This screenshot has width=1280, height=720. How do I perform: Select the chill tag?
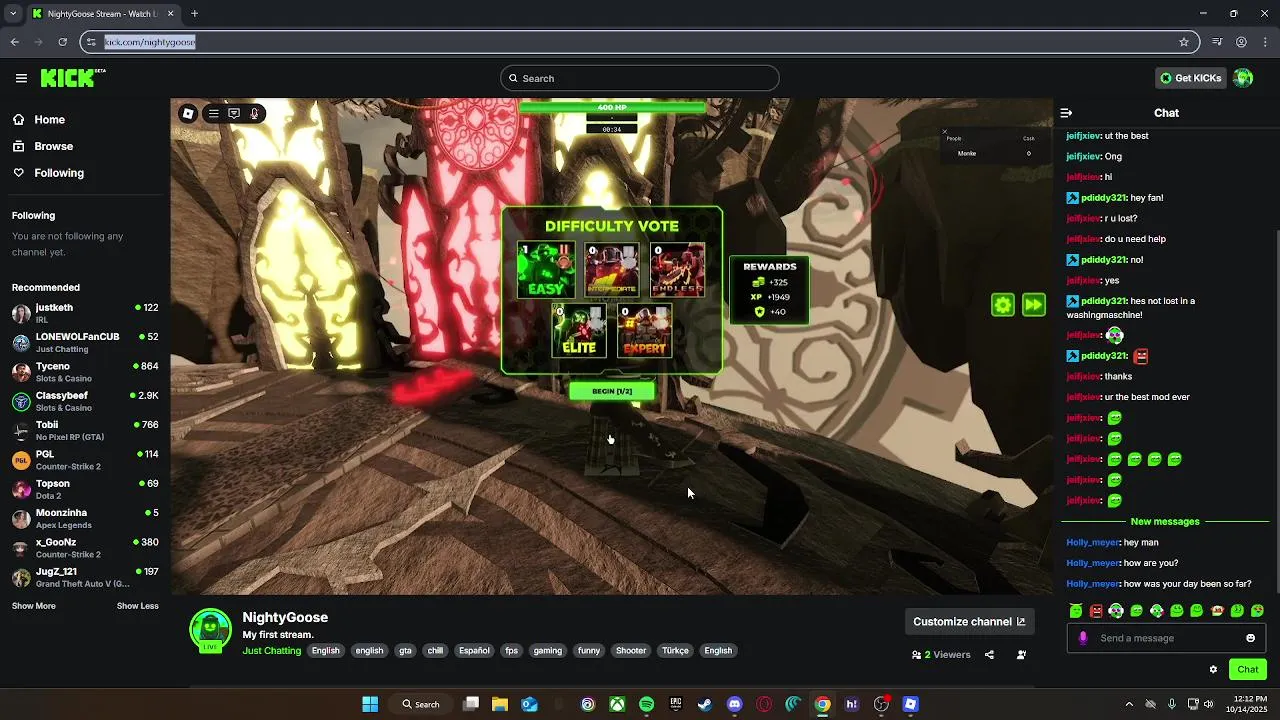pyautogui.click(x=435, y=650)
